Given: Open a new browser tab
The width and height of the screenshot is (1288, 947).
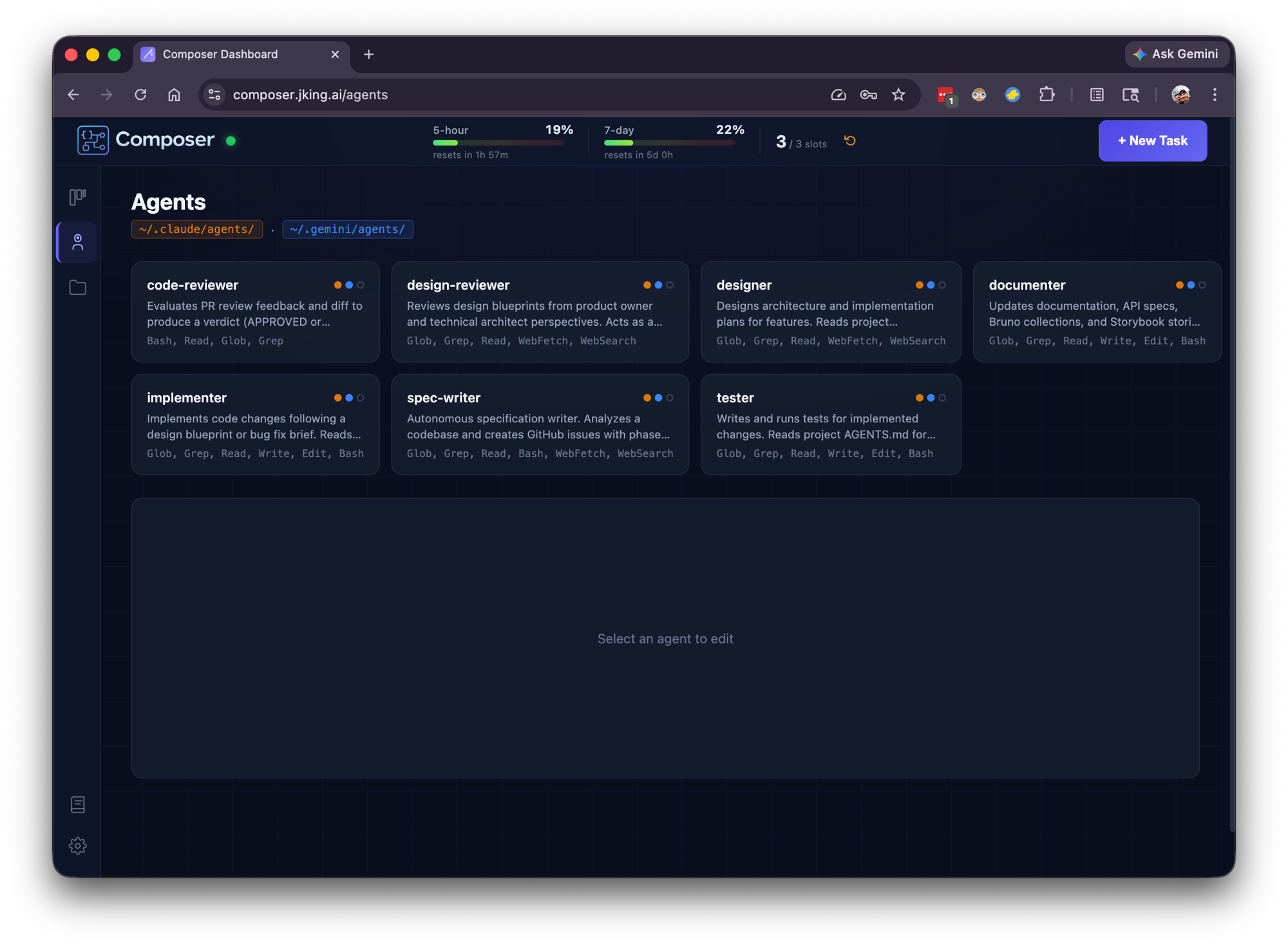Looking at the screenshot, I should tap(368, 54).
